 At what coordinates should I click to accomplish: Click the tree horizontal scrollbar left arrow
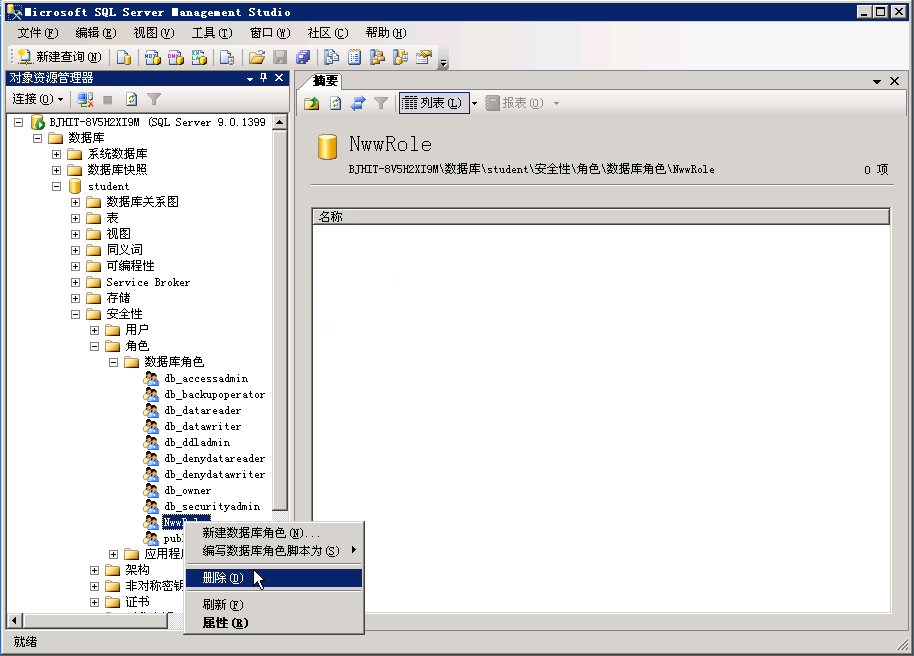[15, 620]
